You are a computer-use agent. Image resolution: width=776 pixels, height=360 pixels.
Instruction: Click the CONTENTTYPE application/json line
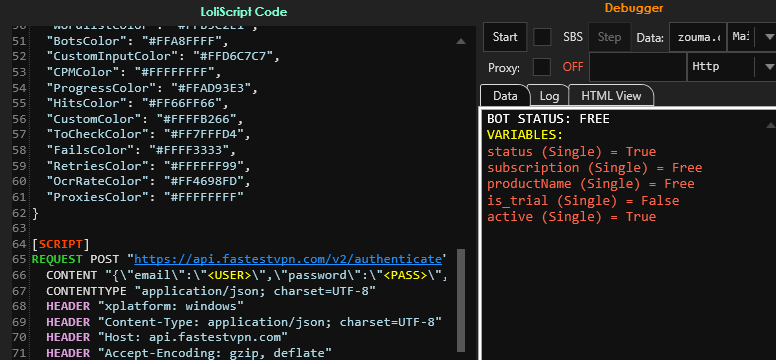(211, 290)
